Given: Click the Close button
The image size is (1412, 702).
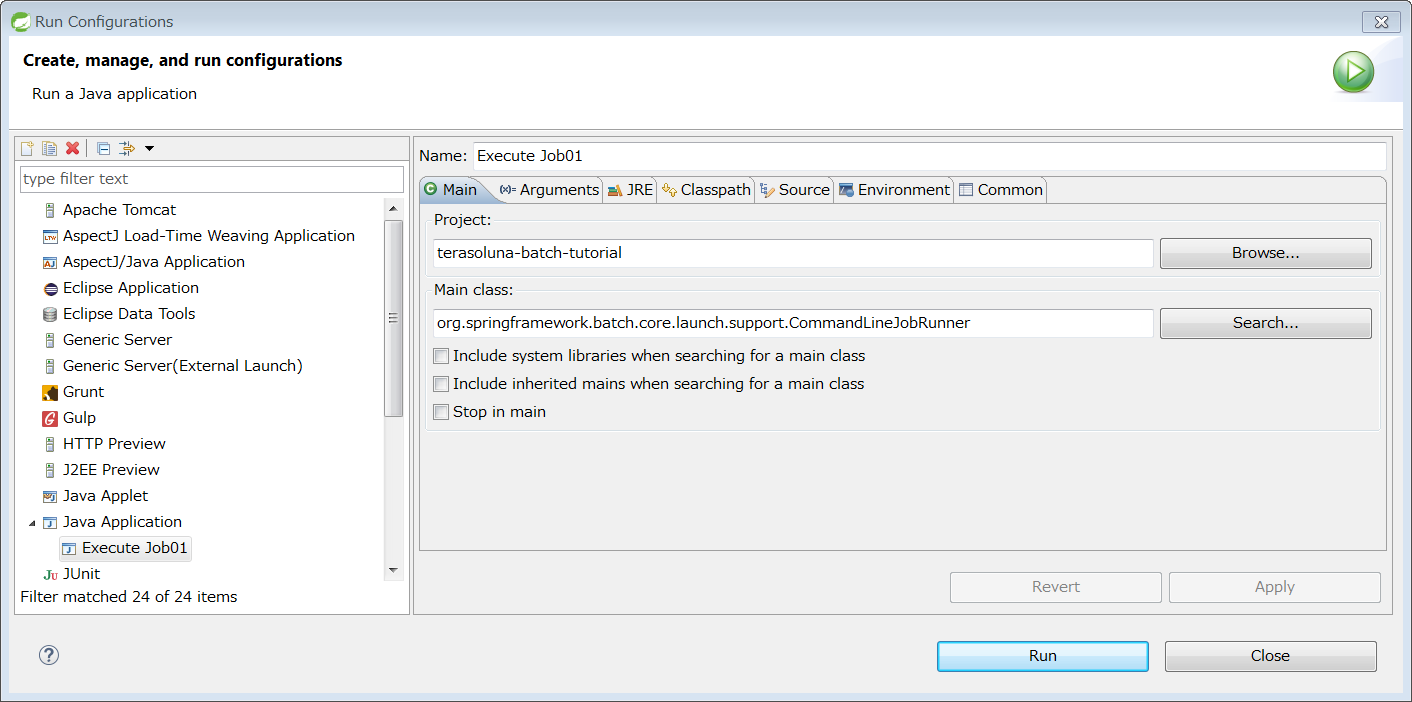Looking at the screenshot, I should 1270,656.
